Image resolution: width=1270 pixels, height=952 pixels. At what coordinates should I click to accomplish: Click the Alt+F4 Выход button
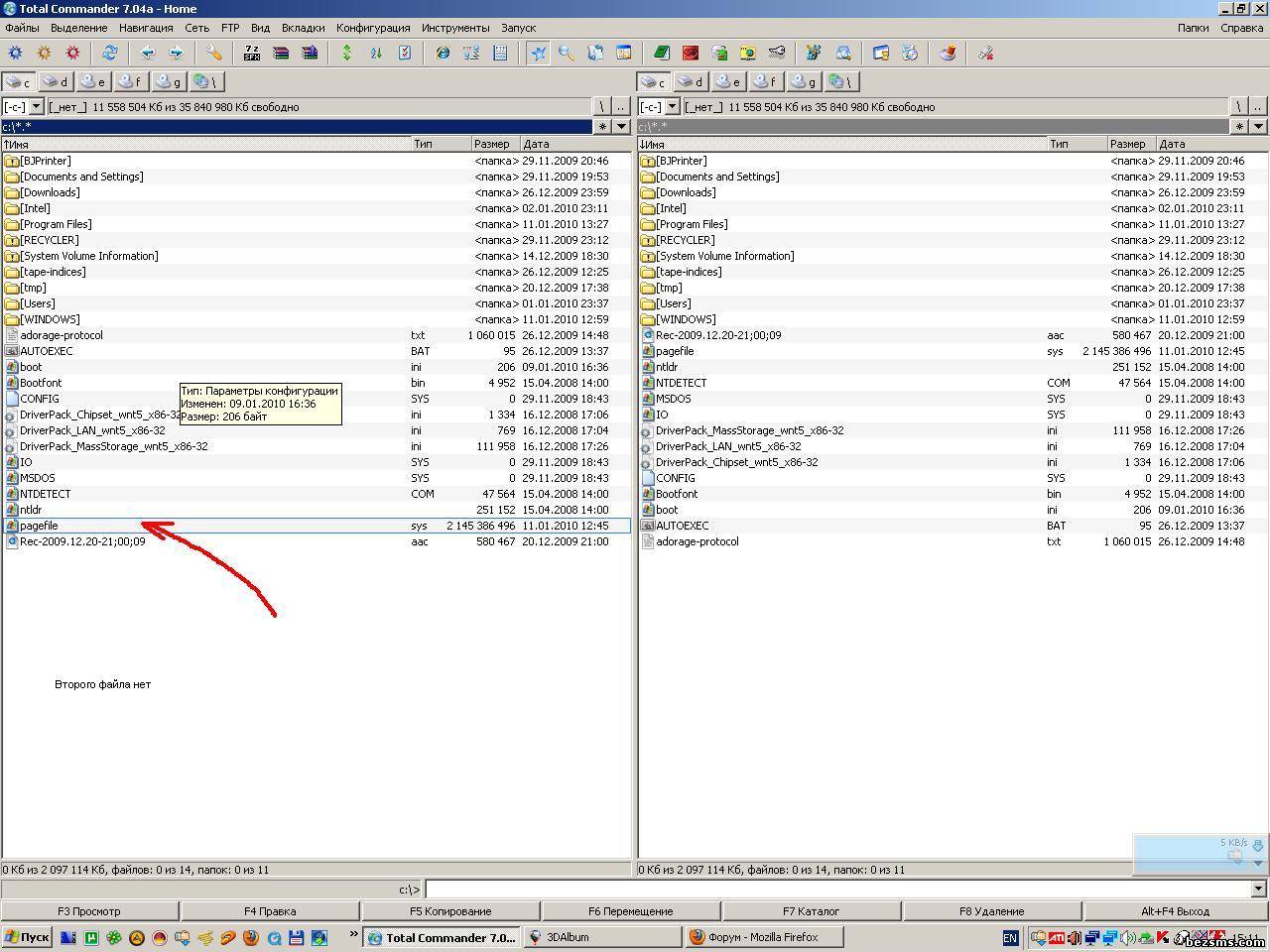click(1176, 910)
